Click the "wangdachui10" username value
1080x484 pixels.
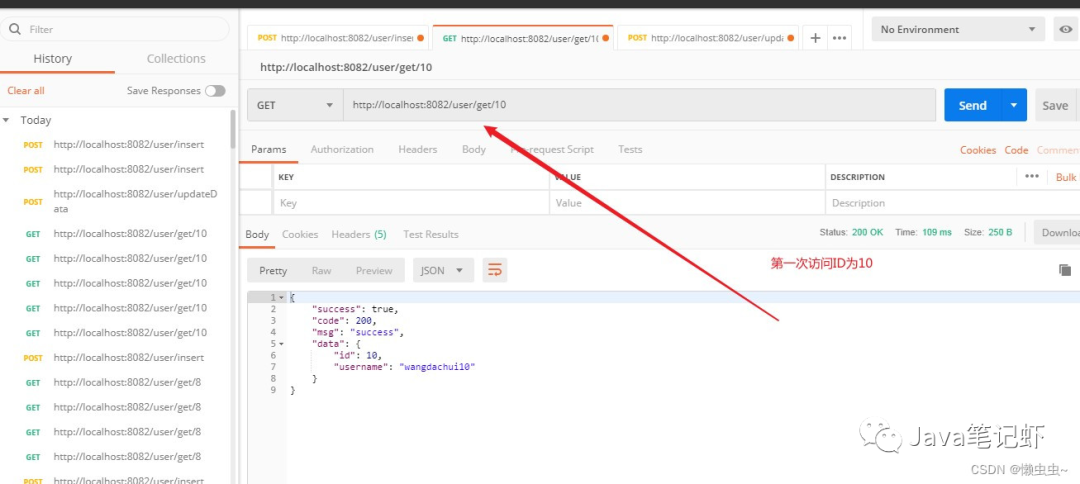pos(437,367)
